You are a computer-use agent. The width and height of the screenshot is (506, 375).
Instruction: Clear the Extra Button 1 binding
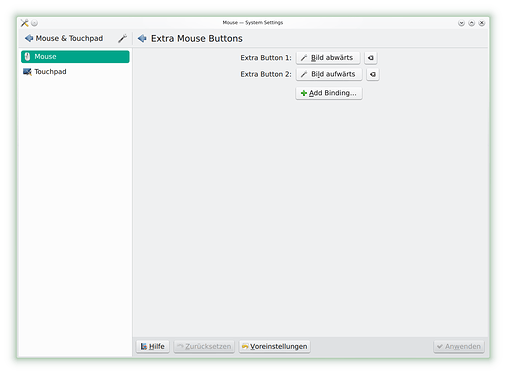tap(370, 58)
